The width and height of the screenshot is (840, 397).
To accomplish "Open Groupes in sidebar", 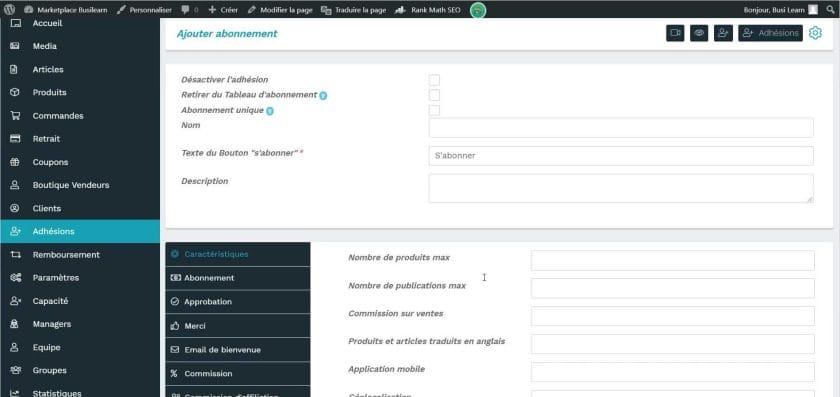I will [x=80, y=370].
